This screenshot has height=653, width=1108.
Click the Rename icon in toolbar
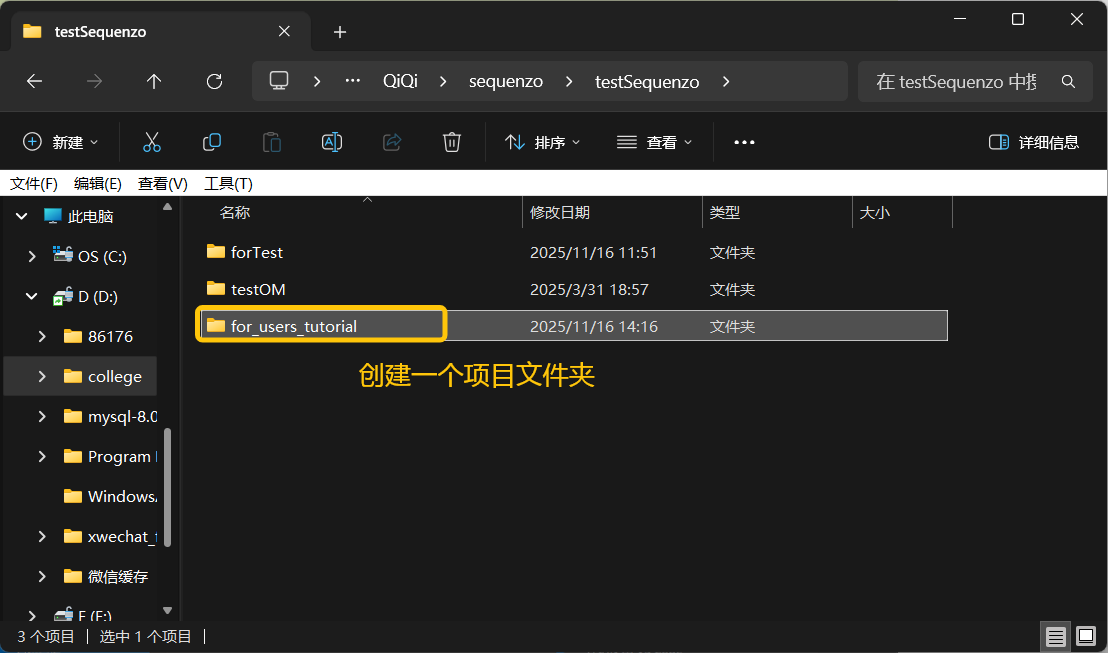(332, 142)
